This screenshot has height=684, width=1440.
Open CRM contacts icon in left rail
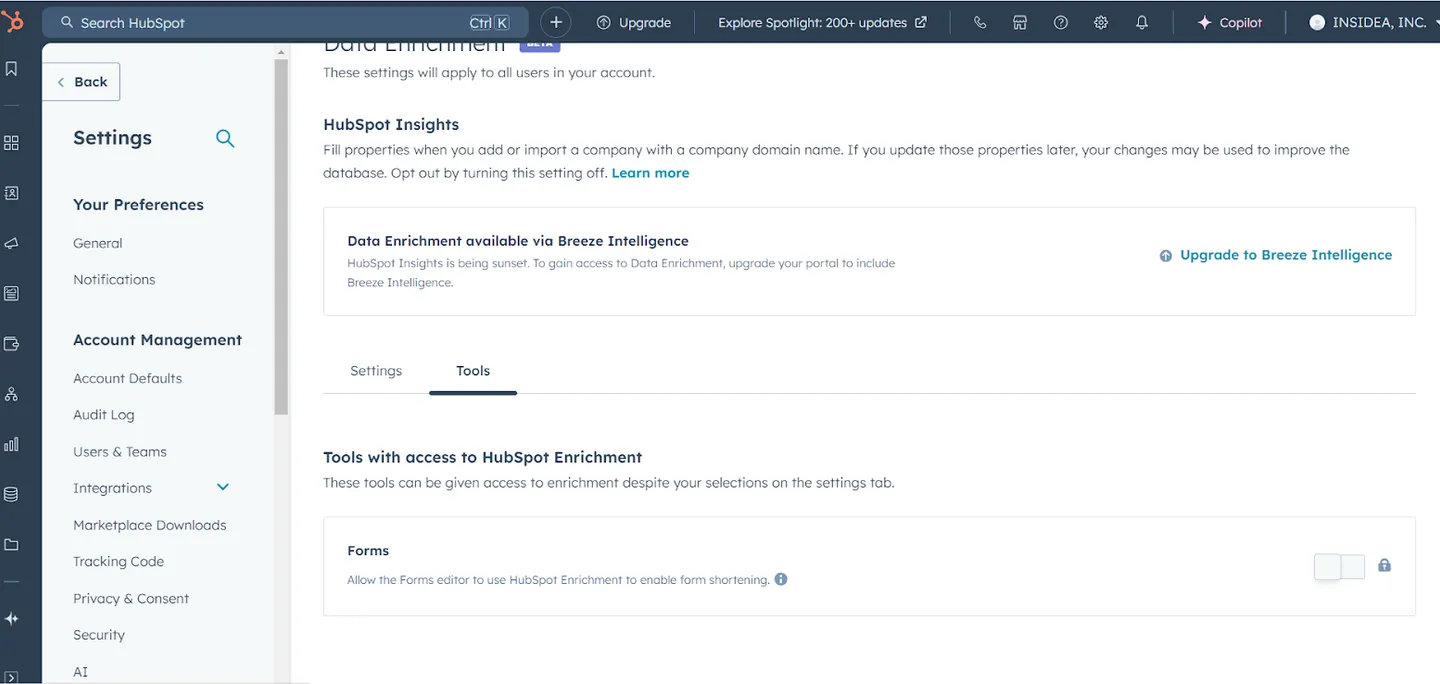pos(12,193)
